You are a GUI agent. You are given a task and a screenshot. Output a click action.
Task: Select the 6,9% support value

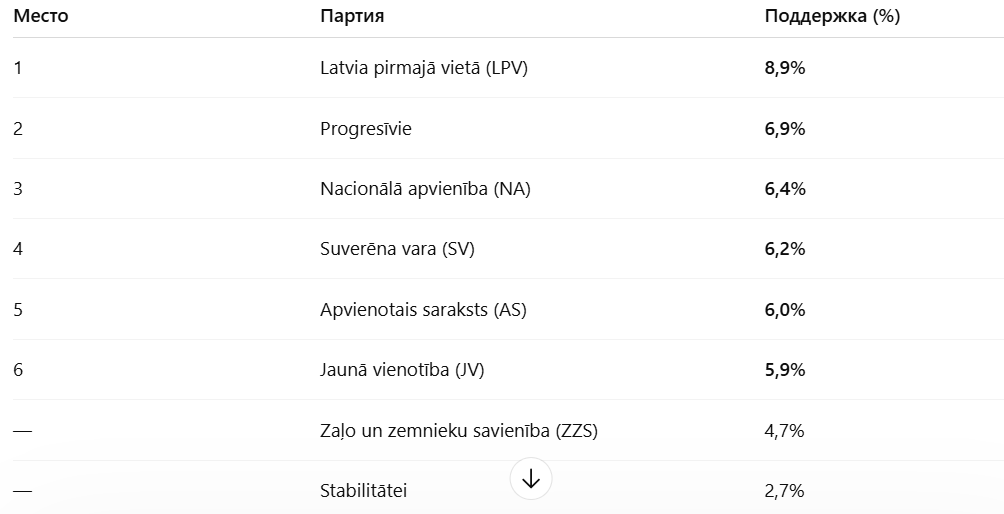point(785,129)
